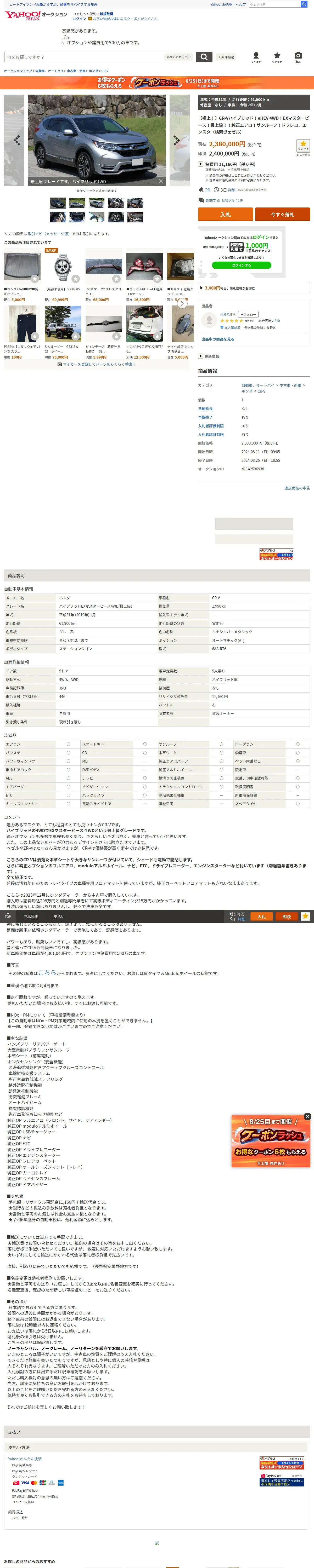Open 自動車、オートバイ breadcrumb

(x=49, y=71)
